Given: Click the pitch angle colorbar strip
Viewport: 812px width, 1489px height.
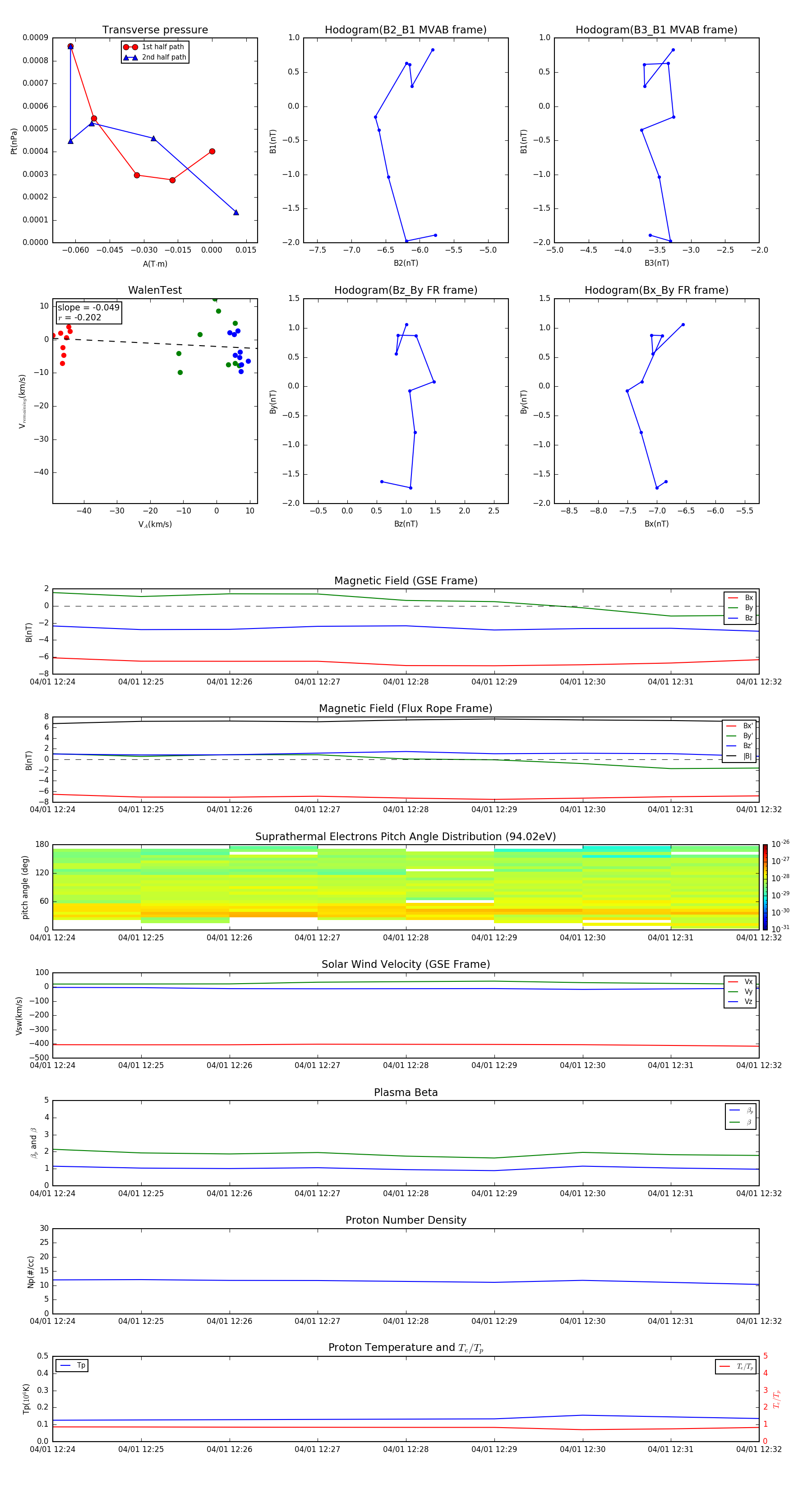Looking at the screenshot, I should (765, 887).
